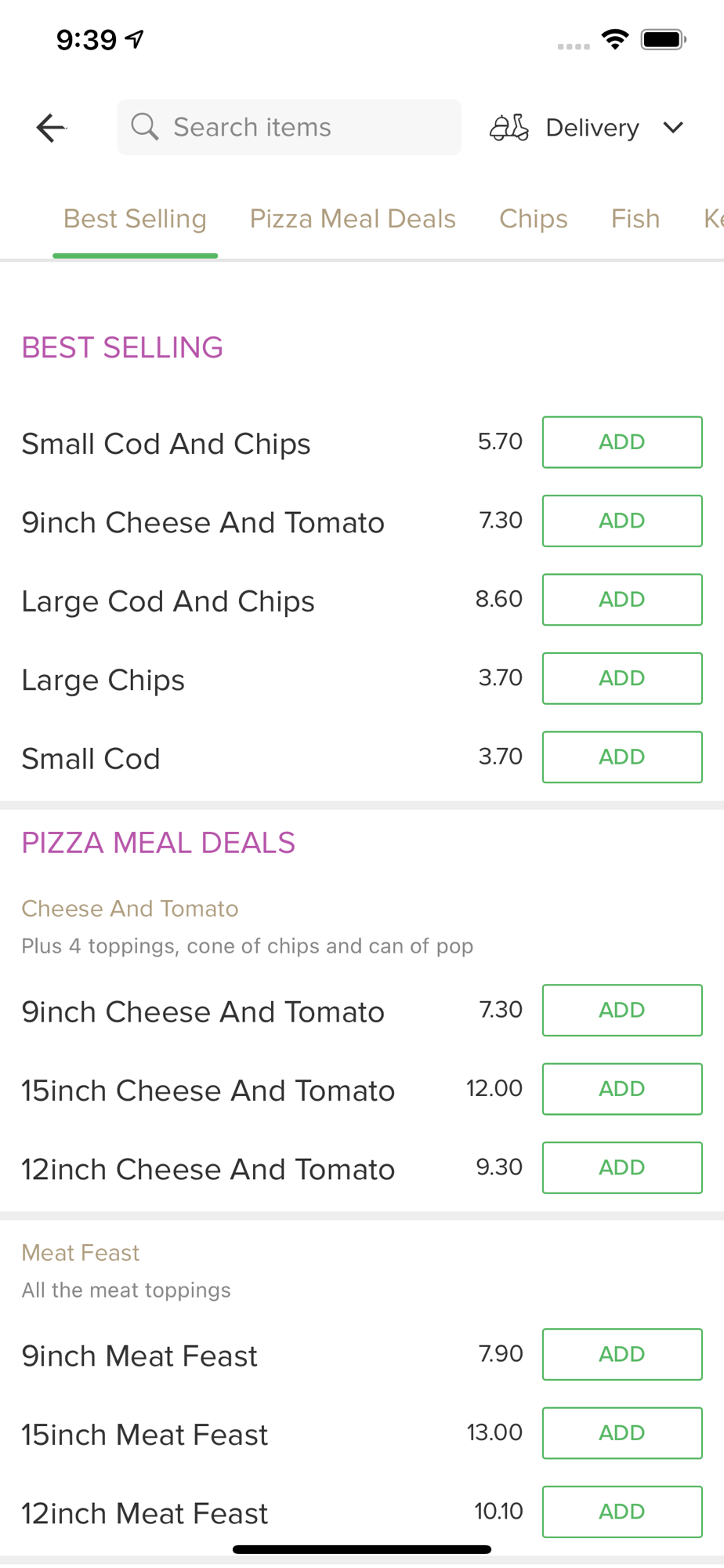Add 15inch Cheese And Tomato pizza

pyautogui.click(x=622, y=1089)
